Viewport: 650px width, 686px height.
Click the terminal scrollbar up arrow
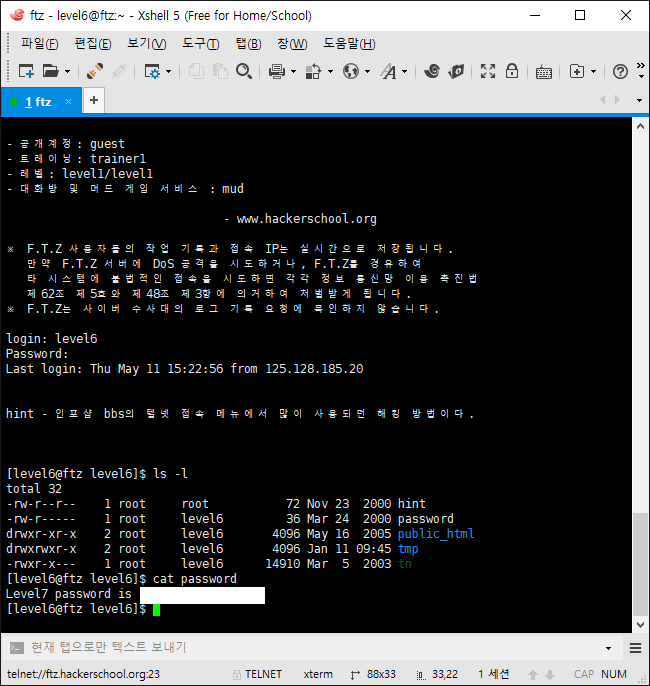pos(640,126)
